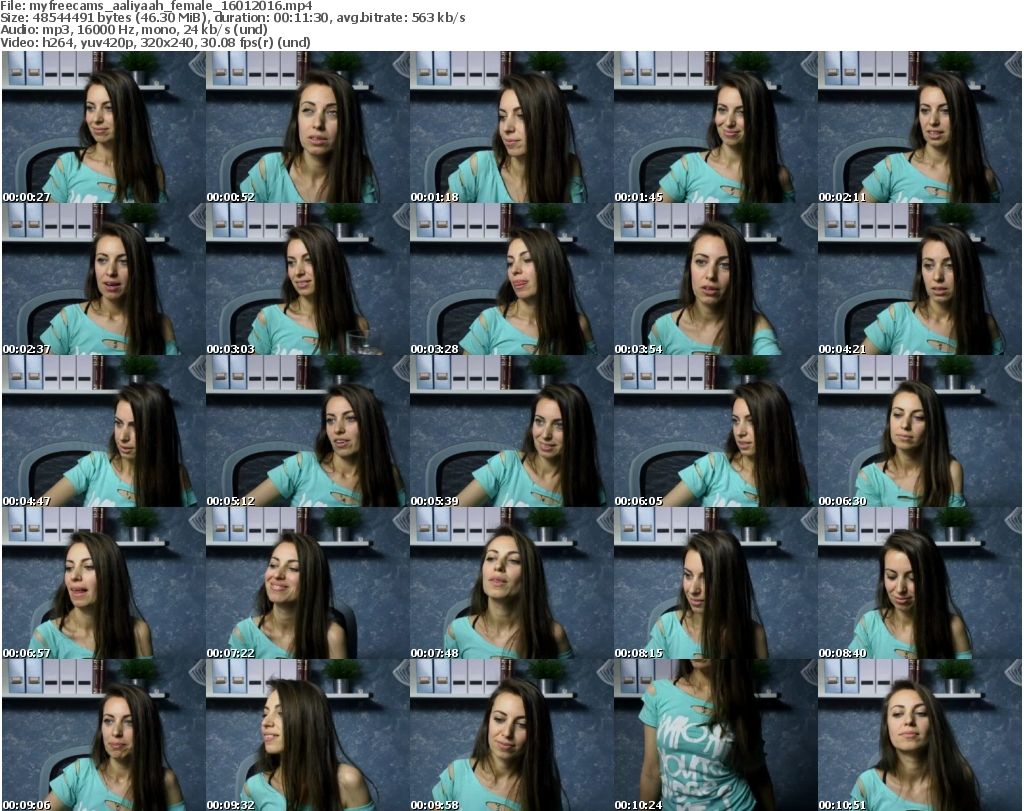
Task: Select the thumbnail at 00:08:40
Action: (920, 584)
